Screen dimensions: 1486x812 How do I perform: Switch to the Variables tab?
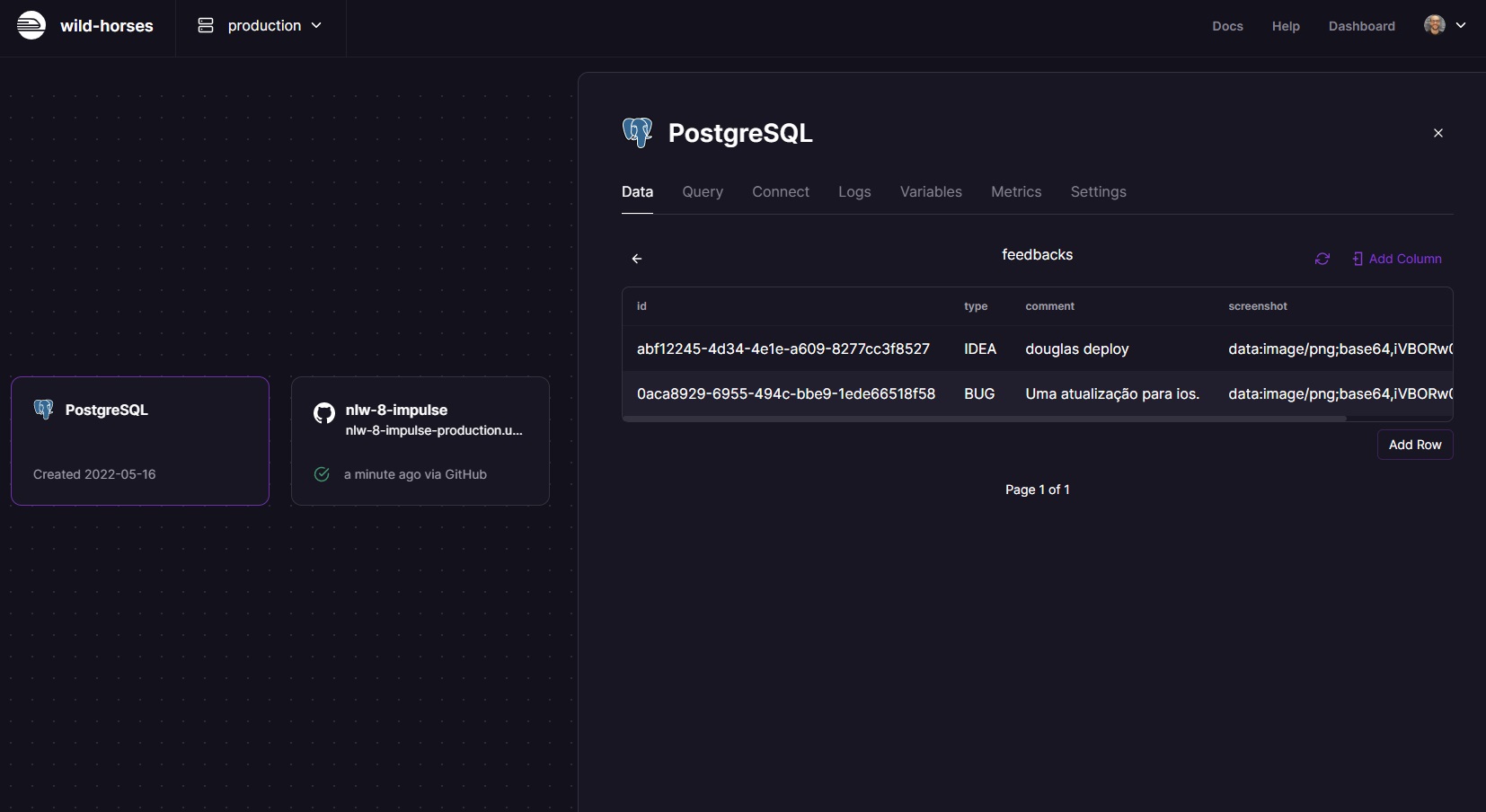pos(931,192)
